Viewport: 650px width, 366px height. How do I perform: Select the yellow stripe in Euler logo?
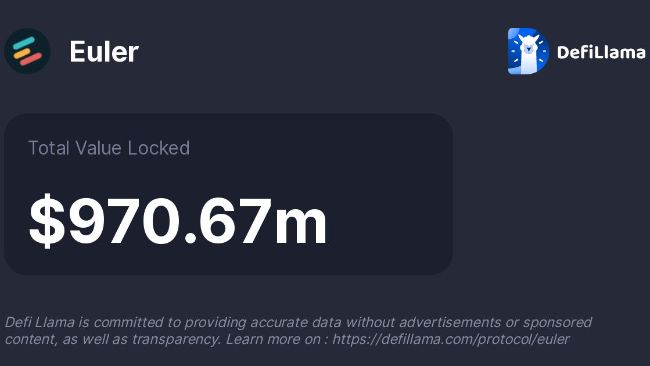pos(22,54)
